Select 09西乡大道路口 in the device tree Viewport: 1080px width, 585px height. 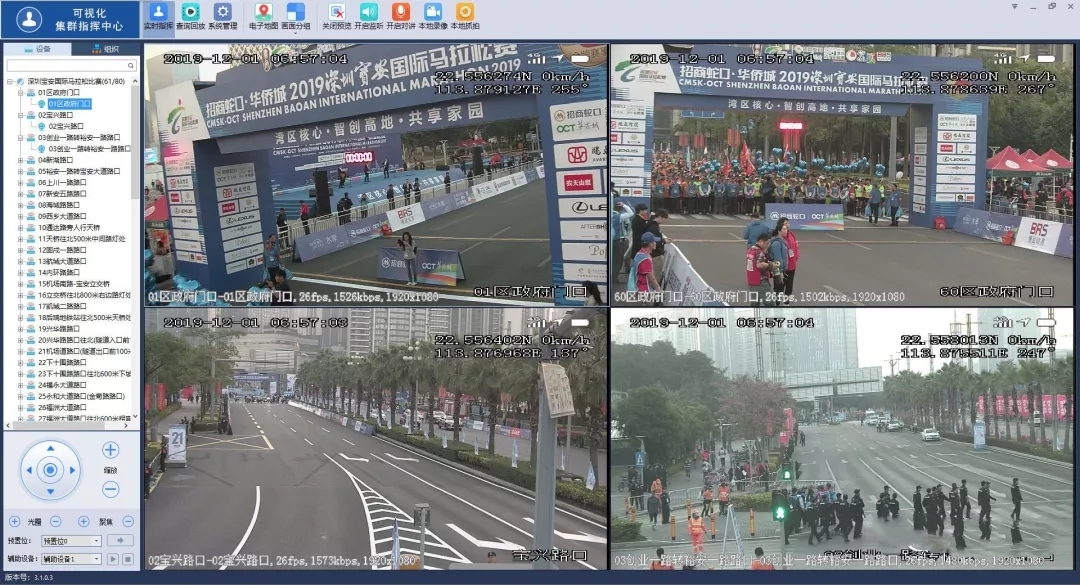(61, 216)
